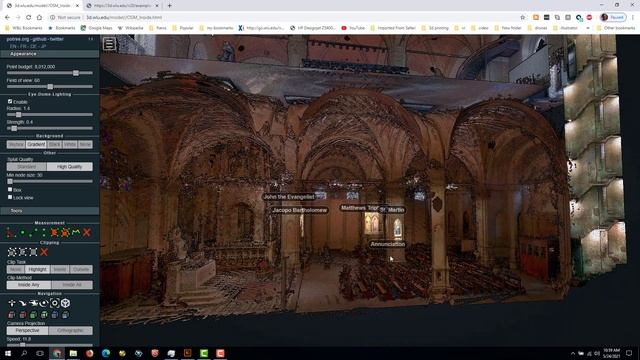Viewport: 640px width, 360px height.
Task: Set Clip Task to Outside
Action: click(81, 269)
